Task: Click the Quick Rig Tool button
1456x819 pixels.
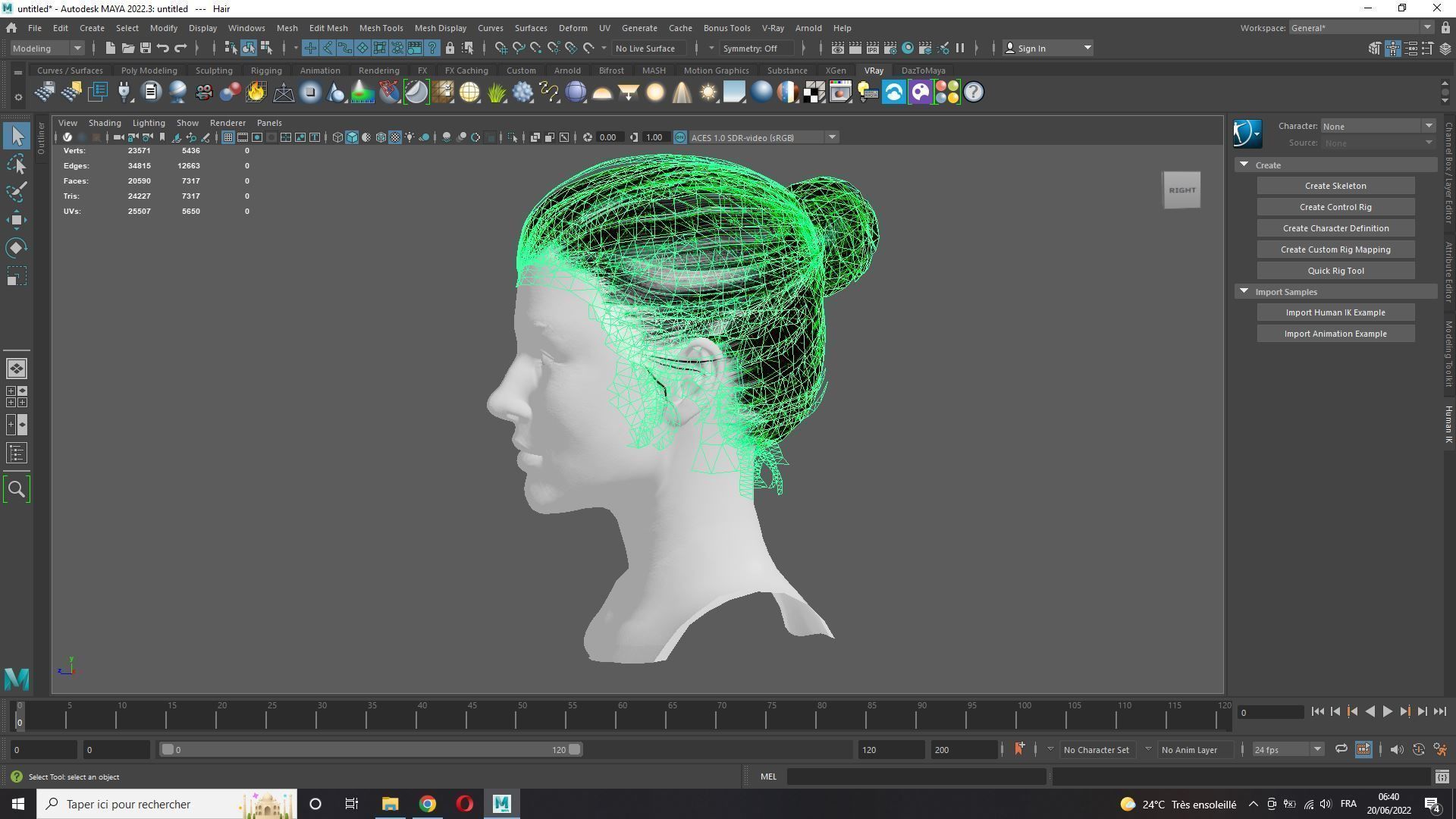Action: (1335, 271)
